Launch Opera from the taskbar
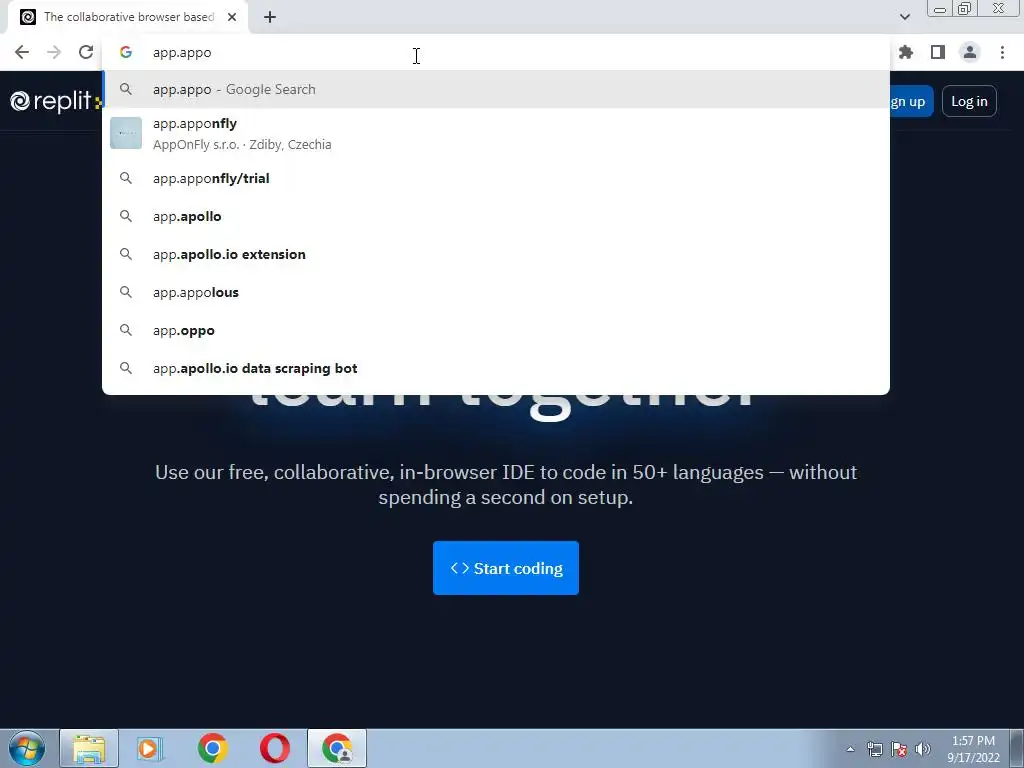1024x768 pixels. click(x=275, y=748)
